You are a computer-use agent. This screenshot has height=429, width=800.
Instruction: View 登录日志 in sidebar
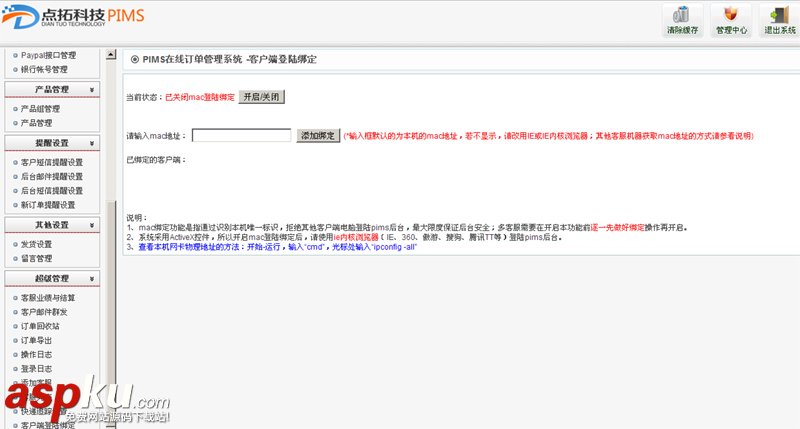[36, 369]
